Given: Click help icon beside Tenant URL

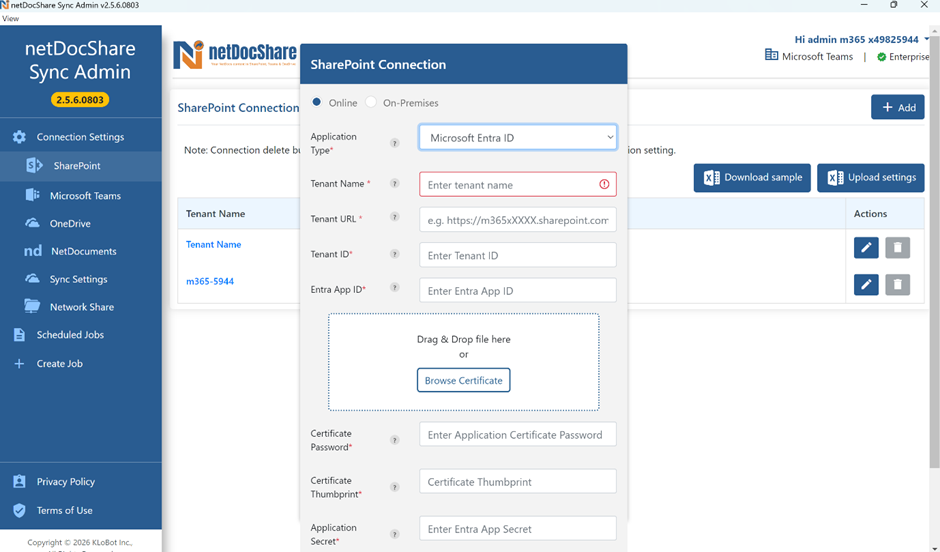Looking at the screenshot, I should coord(394,217).
